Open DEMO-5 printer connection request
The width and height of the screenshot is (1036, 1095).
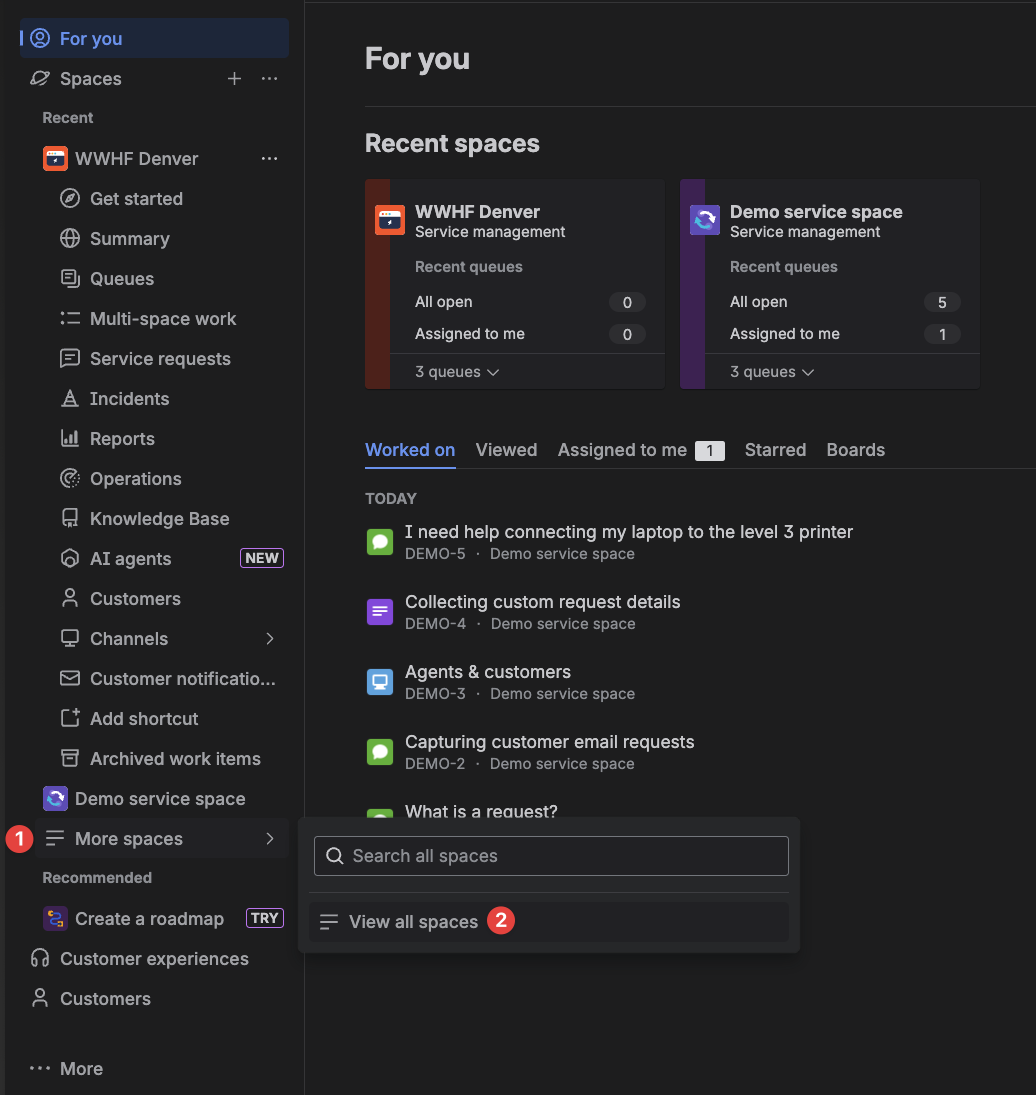click(628, 532)
